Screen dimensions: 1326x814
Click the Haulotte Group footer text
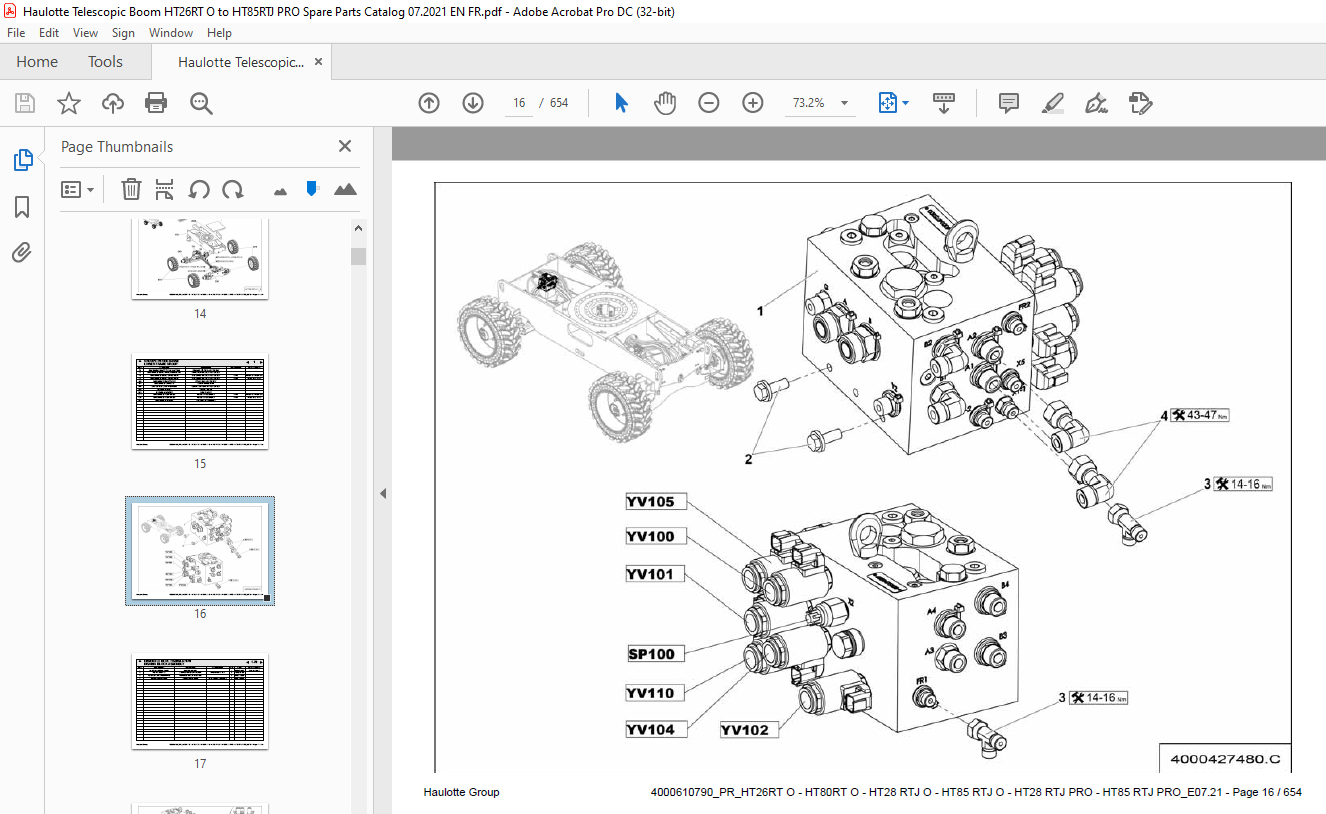click(x=461, y=792)
